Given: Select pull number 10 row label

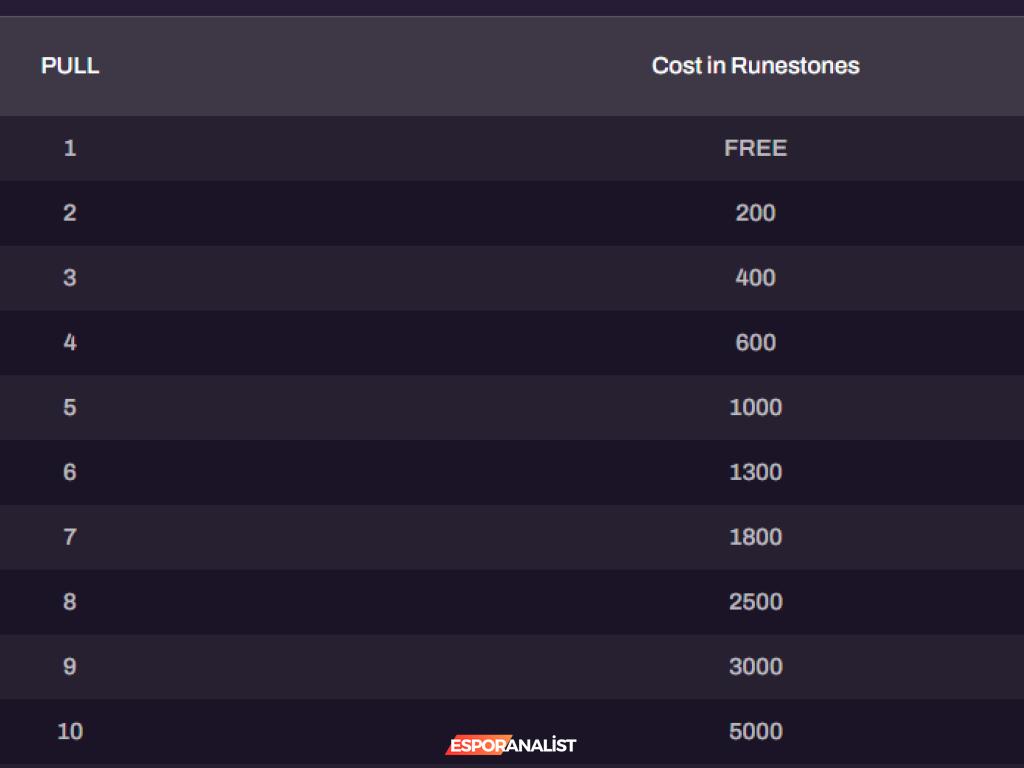Looking at the screenshot, I should click(x=70, y=732).
